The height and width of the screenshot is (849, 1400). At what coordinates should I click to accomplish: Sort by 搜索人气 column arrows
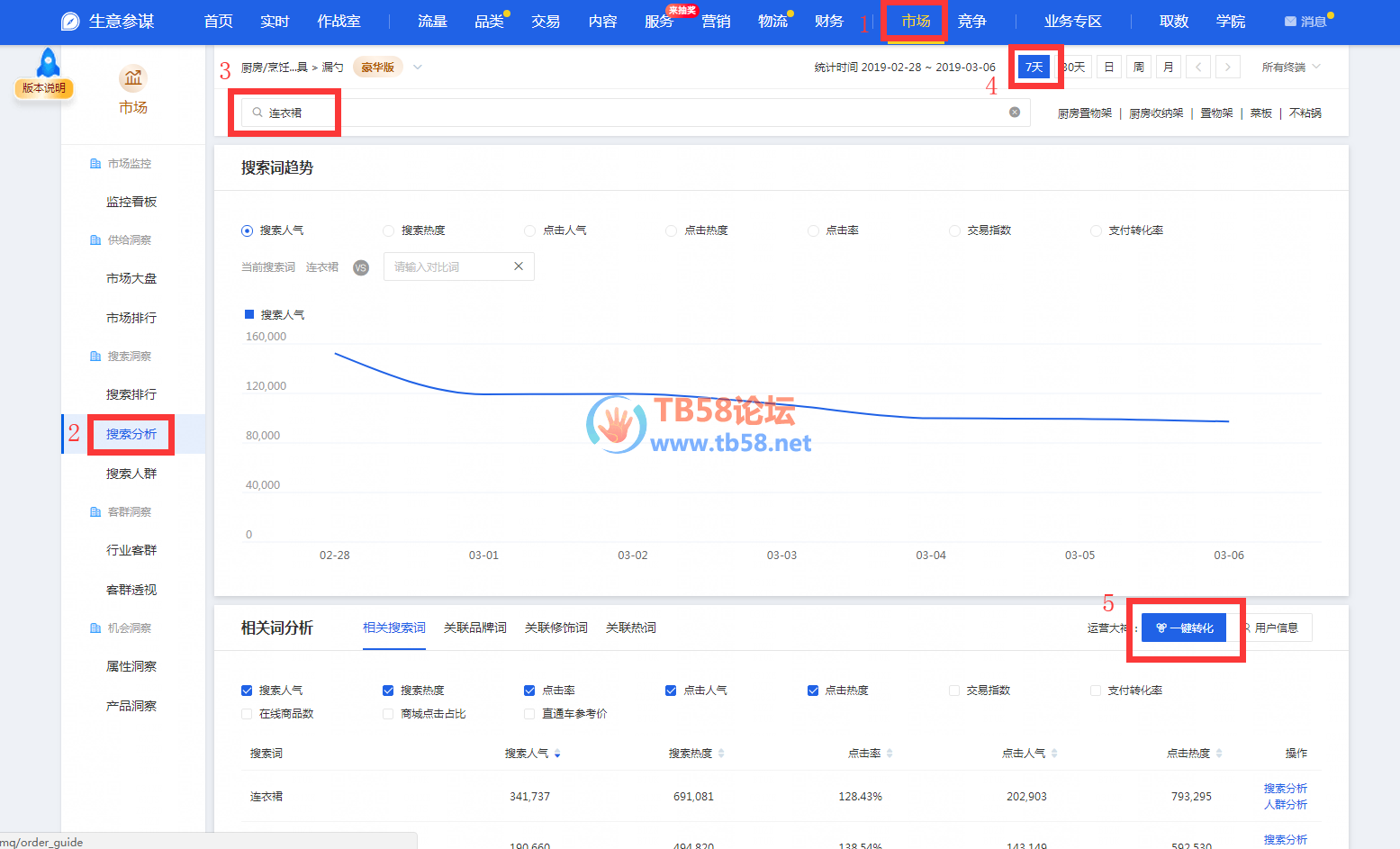(557, 754)
